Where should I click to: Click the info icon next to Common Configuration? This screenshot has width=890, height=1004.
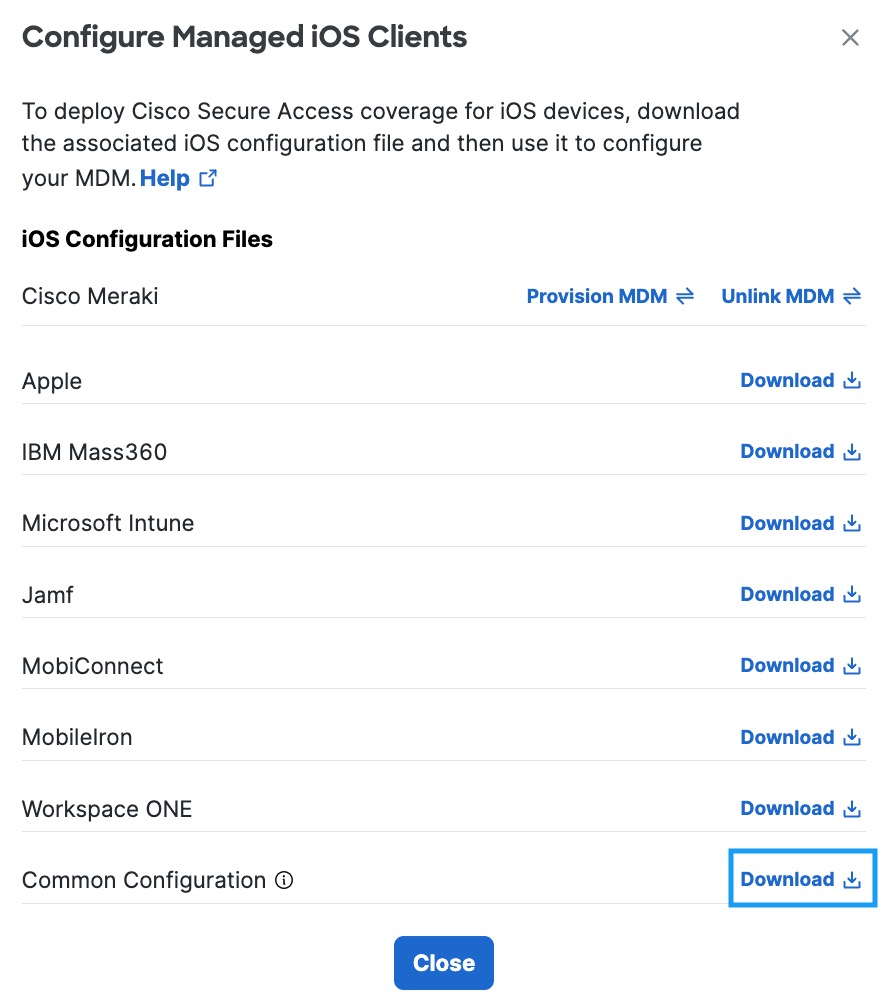point(284,880)
